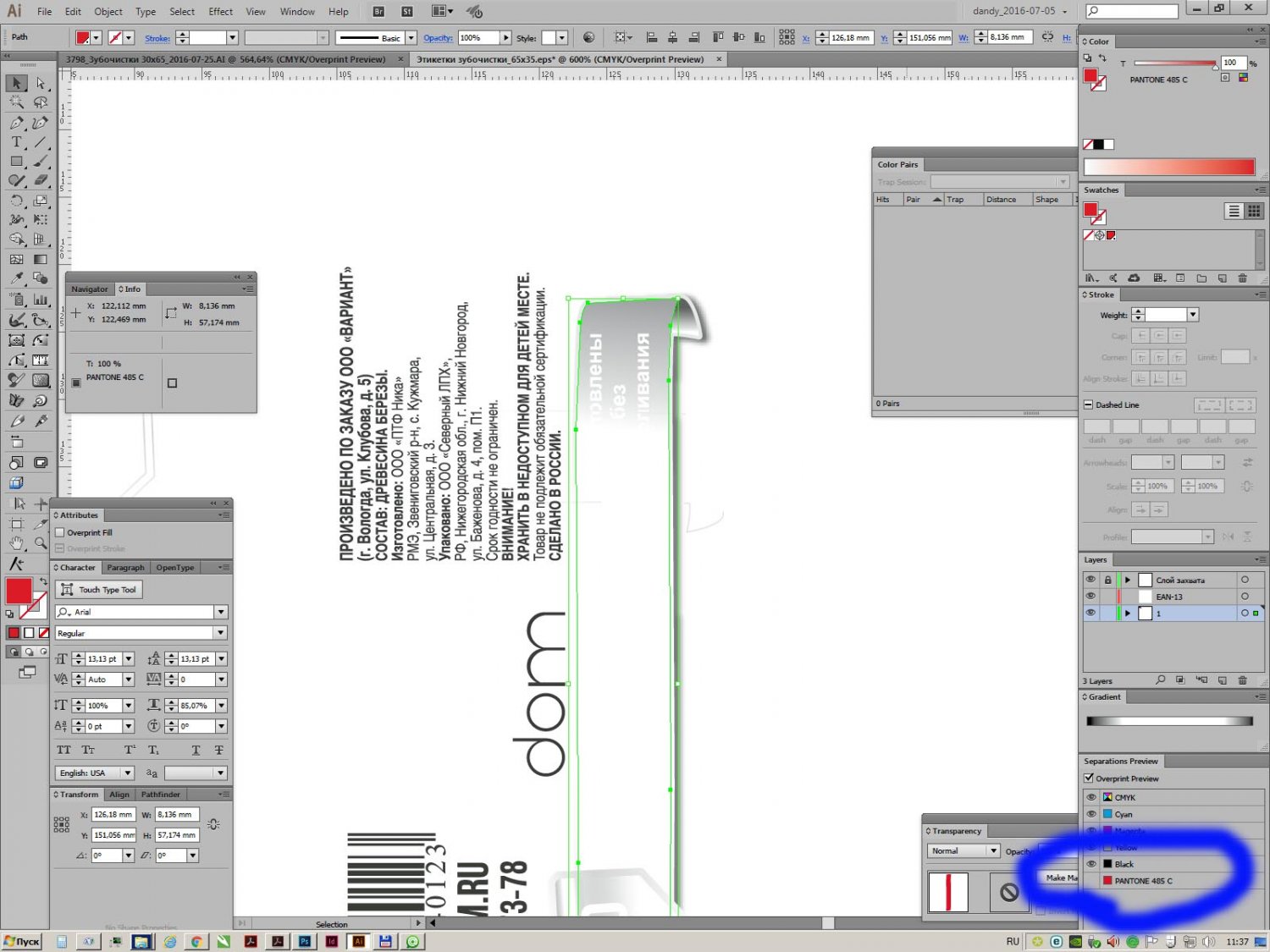The image size is (1270, 952).
Task: Select the Rotate tool
Action: pos(16,201)
